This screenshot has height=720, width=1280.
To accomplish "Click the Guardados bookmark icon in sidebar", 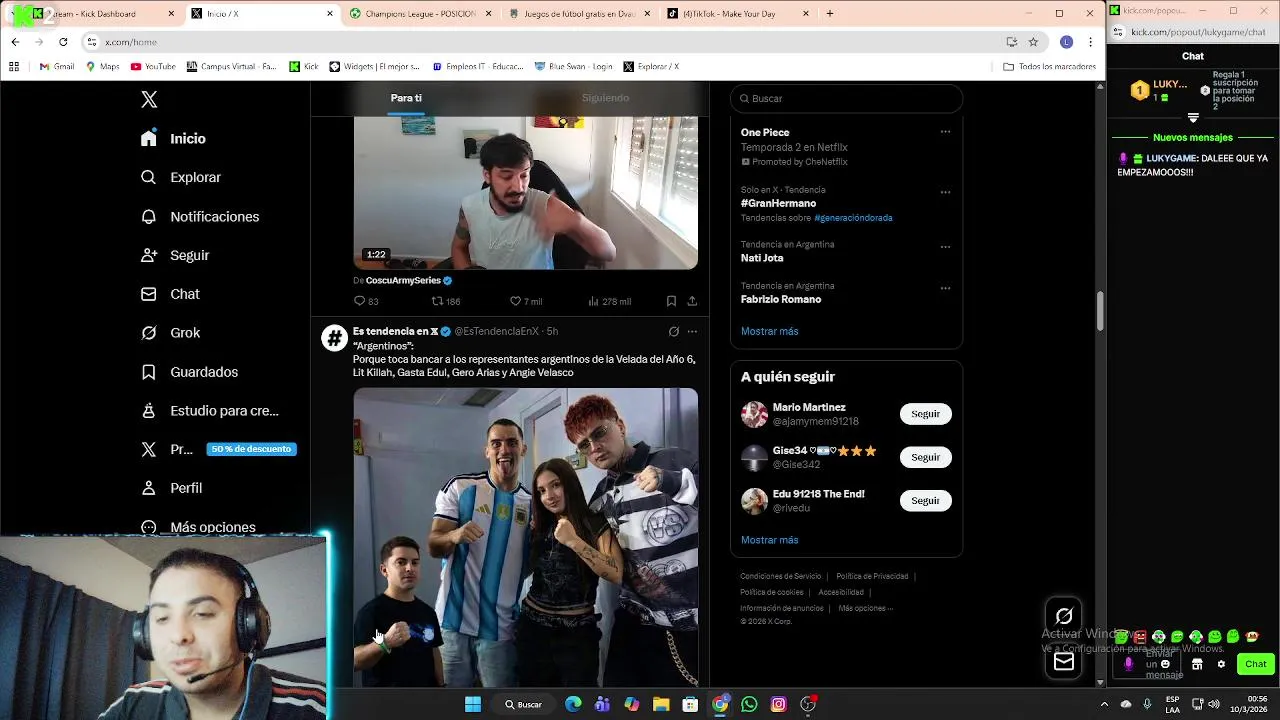I will (x=149, y=372).
